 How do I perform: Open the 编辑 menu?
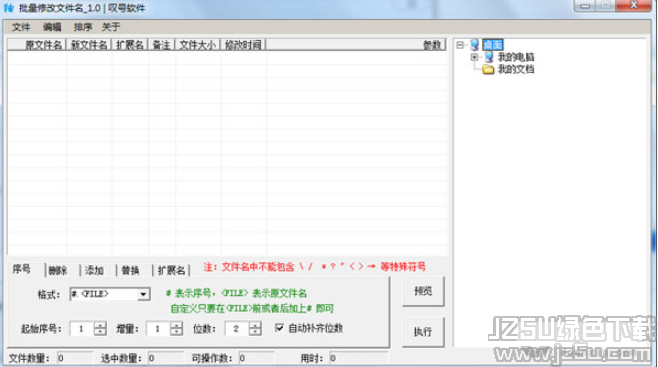point(52,27)
